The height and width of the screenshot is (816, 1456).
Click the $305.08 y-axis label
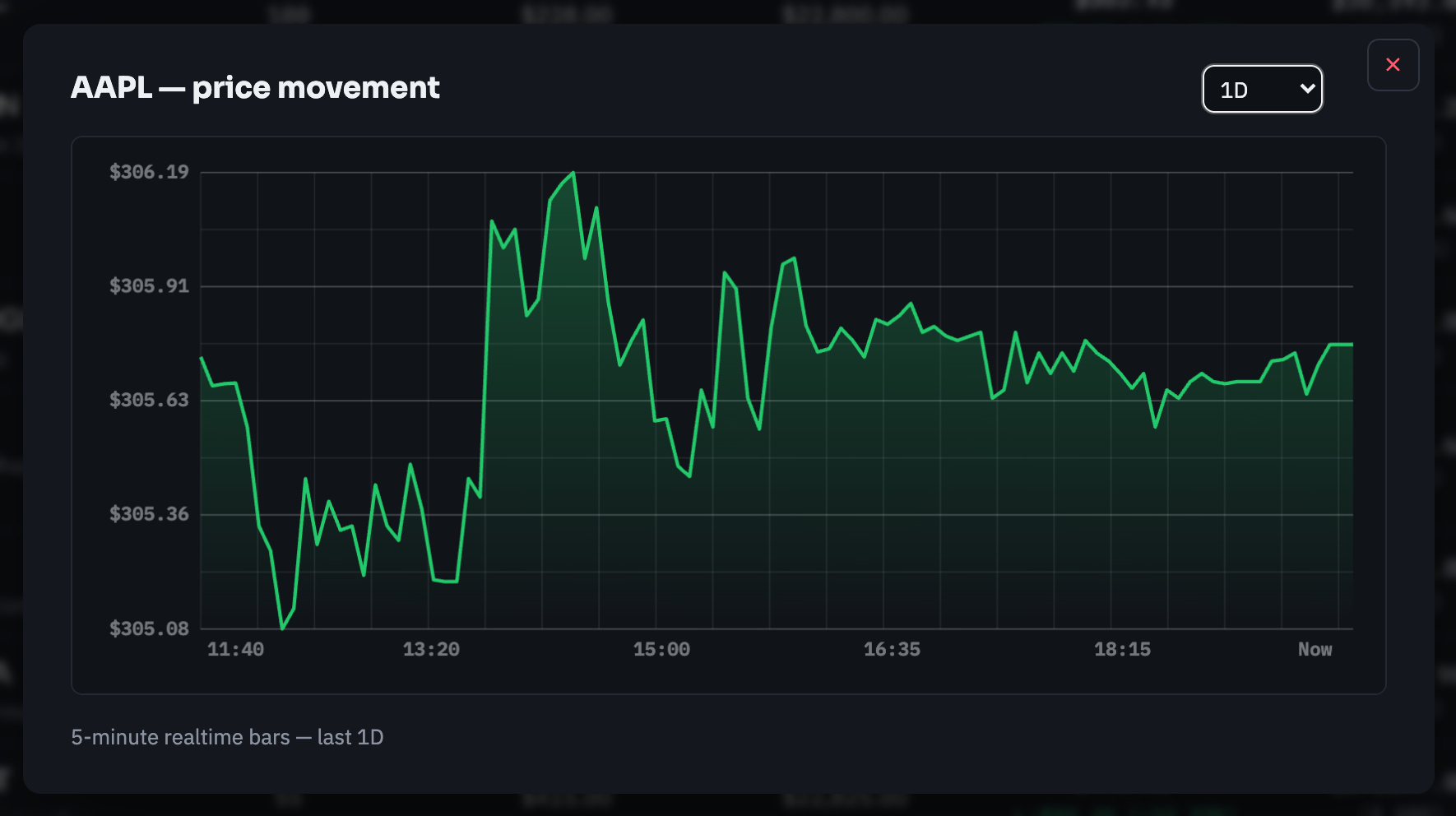pos(149,628)
